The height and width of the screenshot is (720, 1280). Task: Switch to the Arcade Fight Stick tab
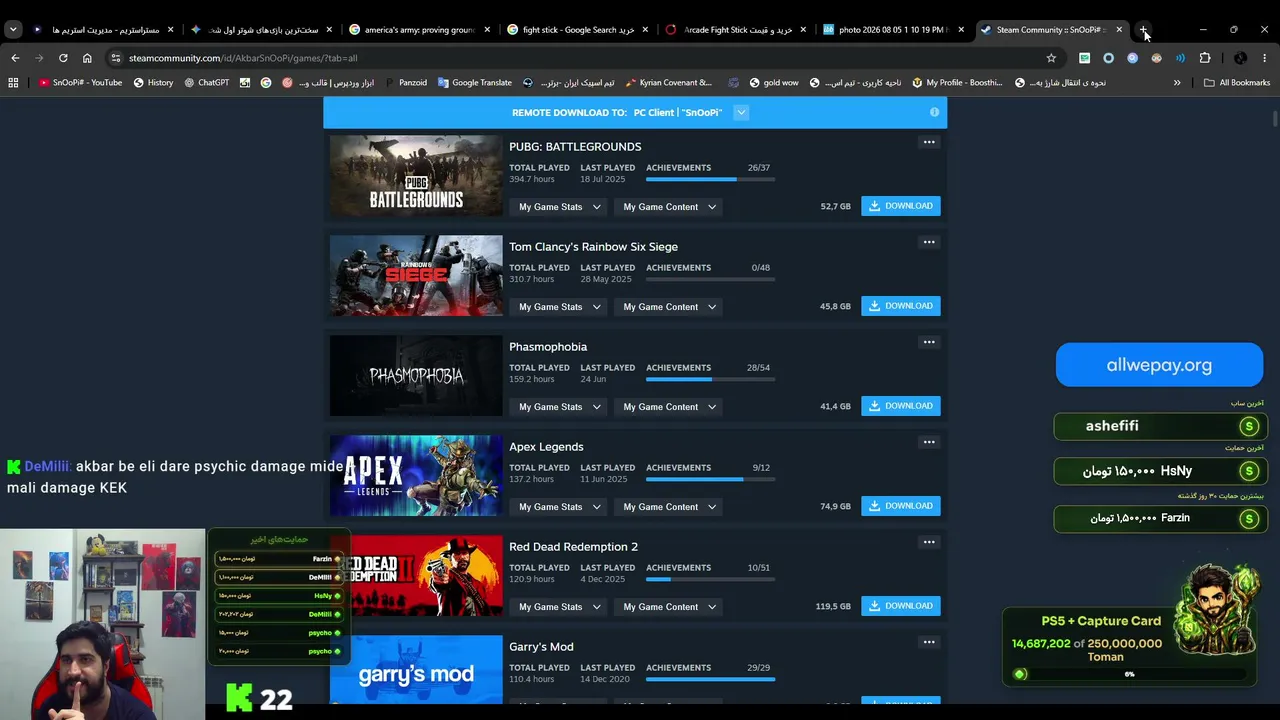coord(736,30)
